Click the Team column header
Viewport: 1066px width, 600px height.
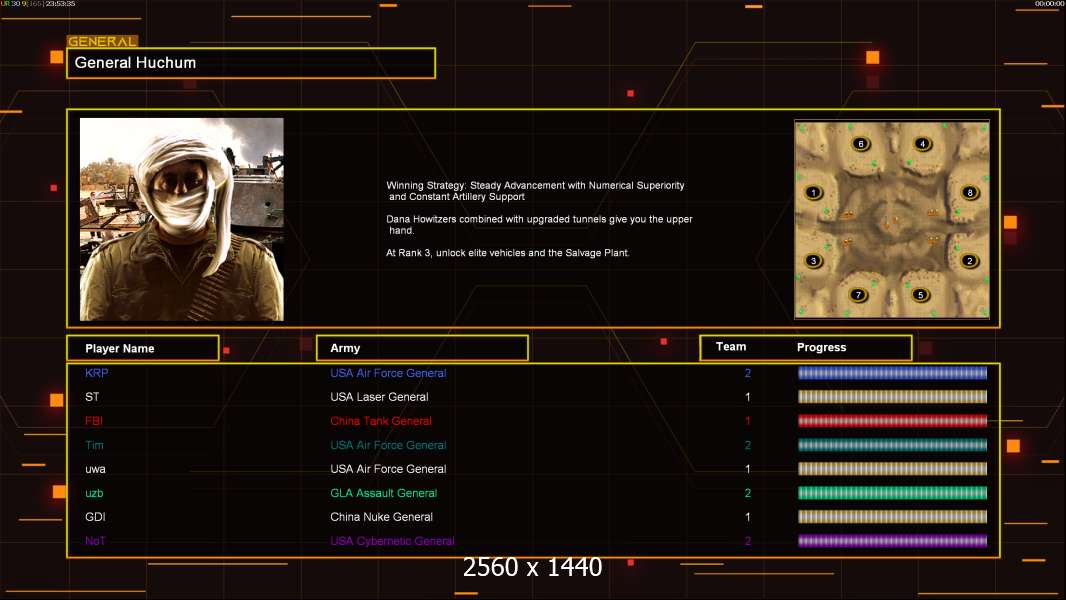click(731, 347)
